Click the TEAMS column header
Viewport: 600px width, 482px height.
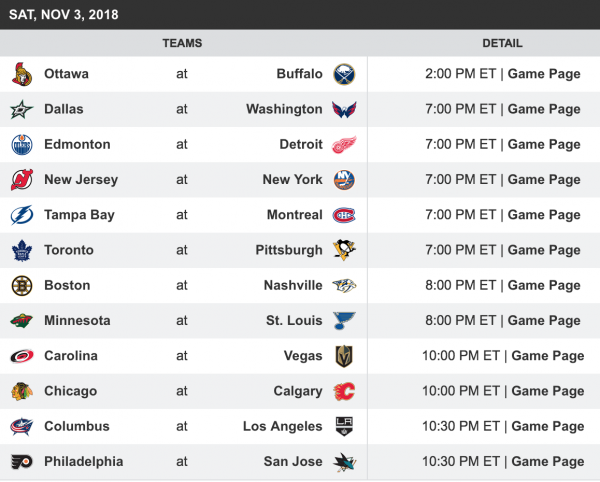tap(182, 44)
